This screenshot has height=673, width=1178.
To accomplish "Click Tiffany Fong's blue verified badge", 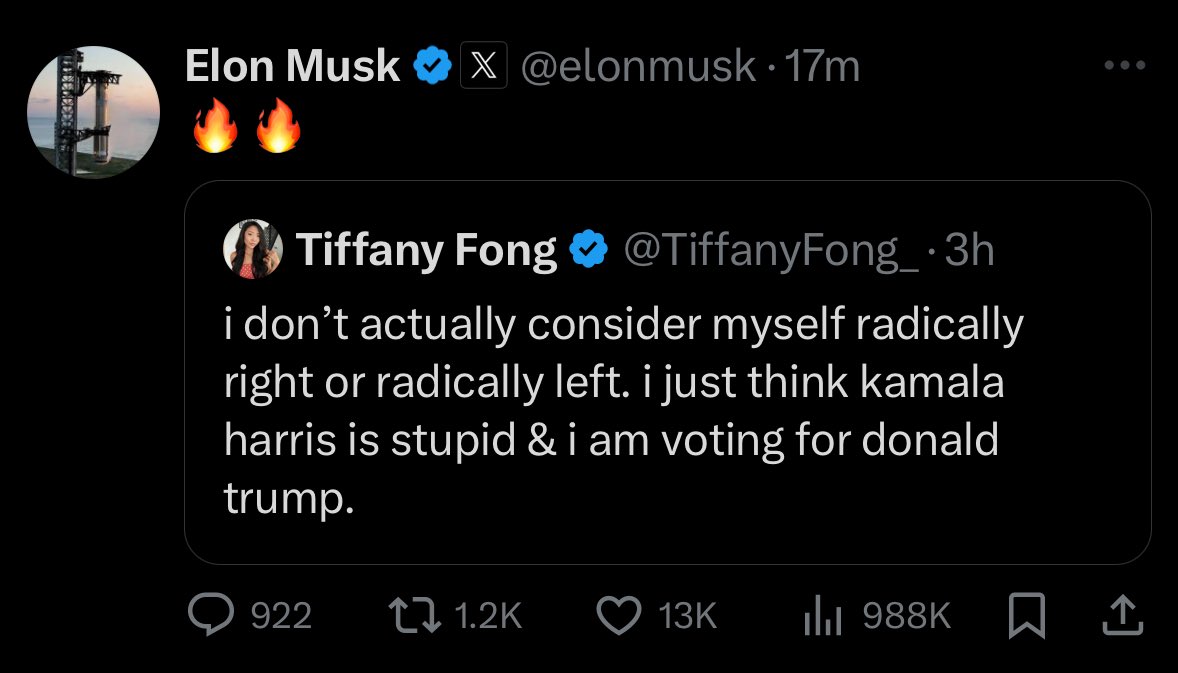I will (590, 249).
